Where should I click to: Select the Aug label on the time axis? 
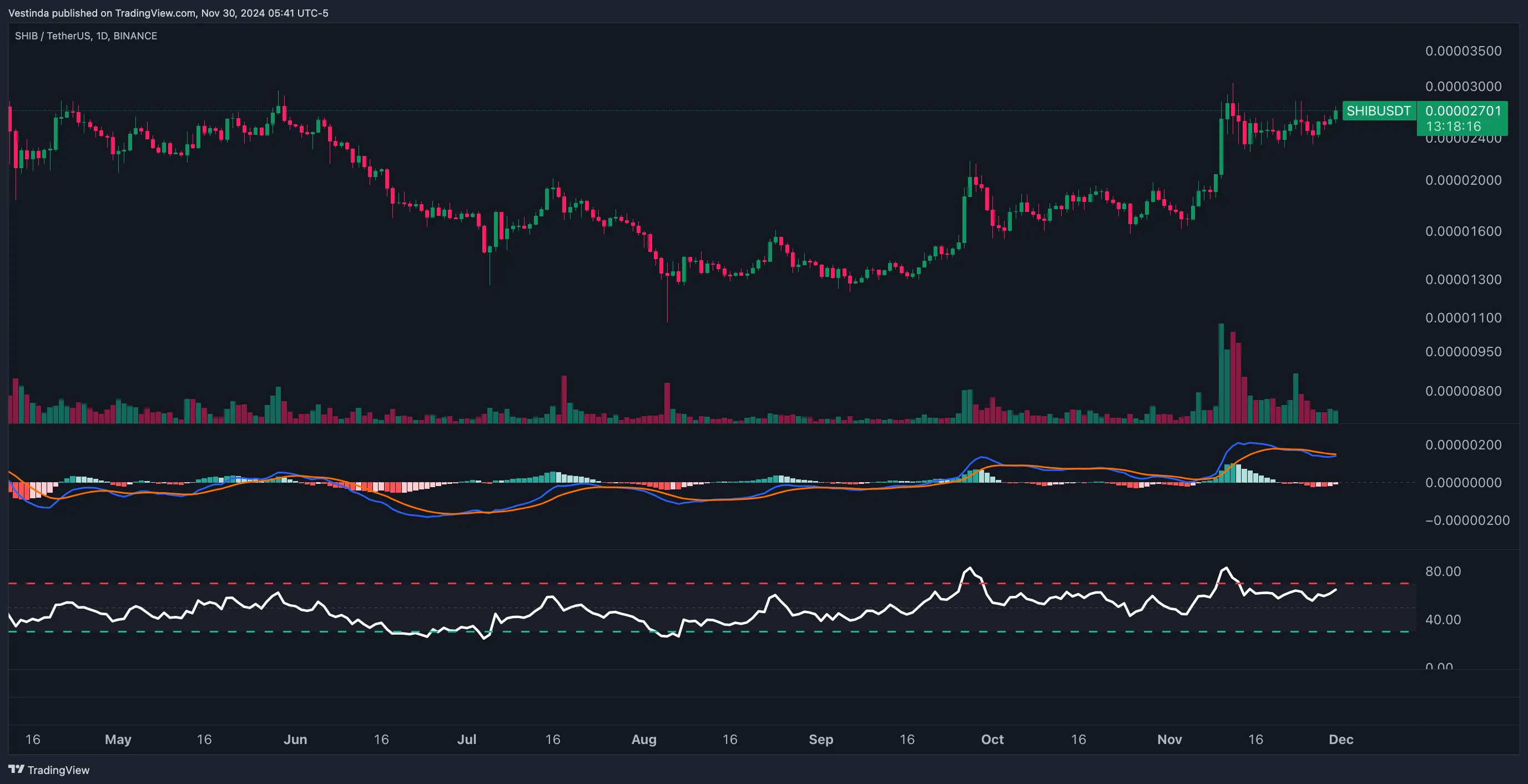pyautogui.click(x=644, y=740)
